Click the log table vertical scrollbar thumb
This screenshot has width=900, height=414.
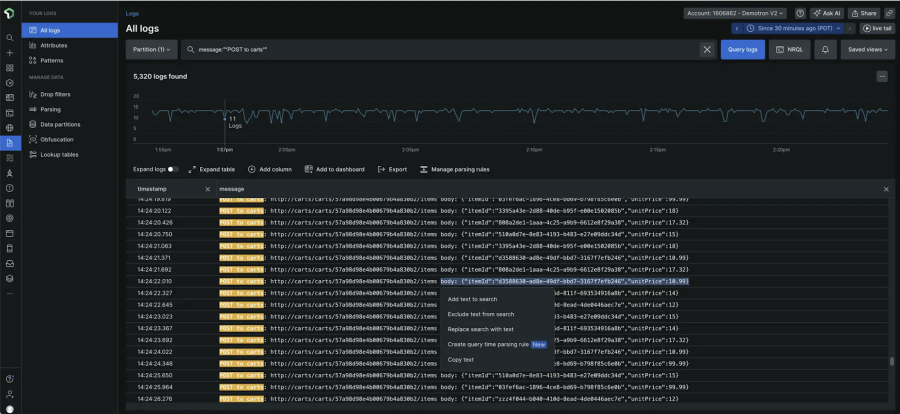tap(891, 361)
